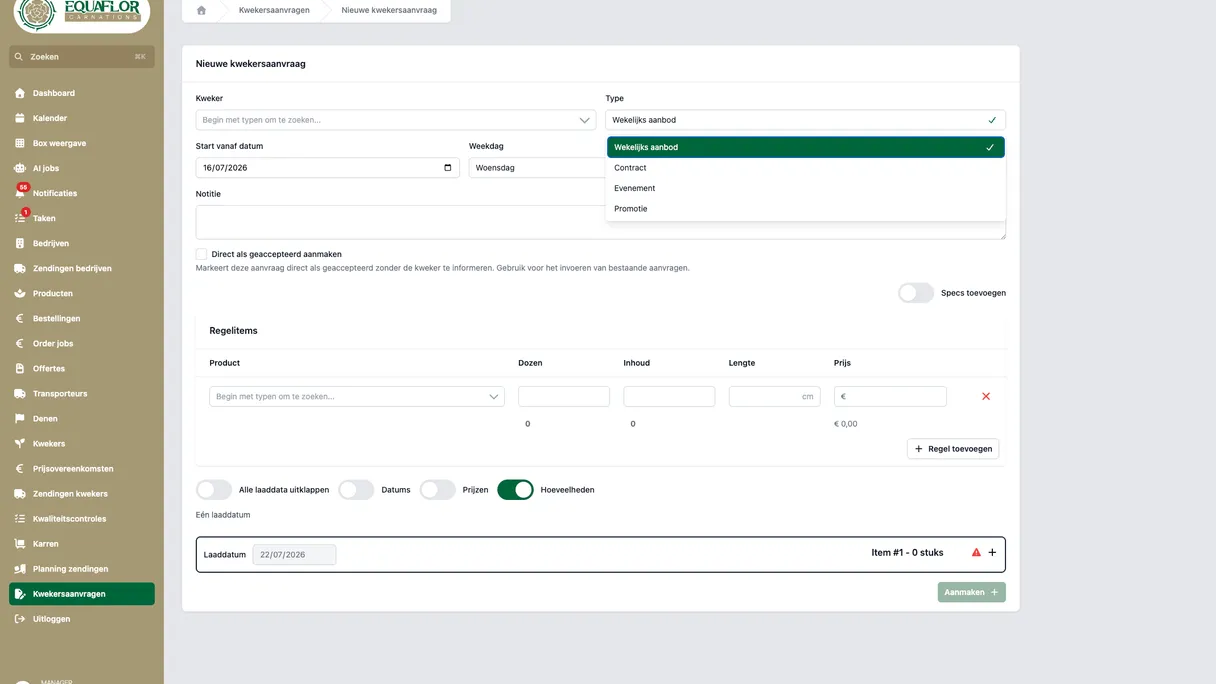
Task: Open the Type dropdown showing Wekelijks aanbod
Action: pyautogui.click(x=805, y=120)
